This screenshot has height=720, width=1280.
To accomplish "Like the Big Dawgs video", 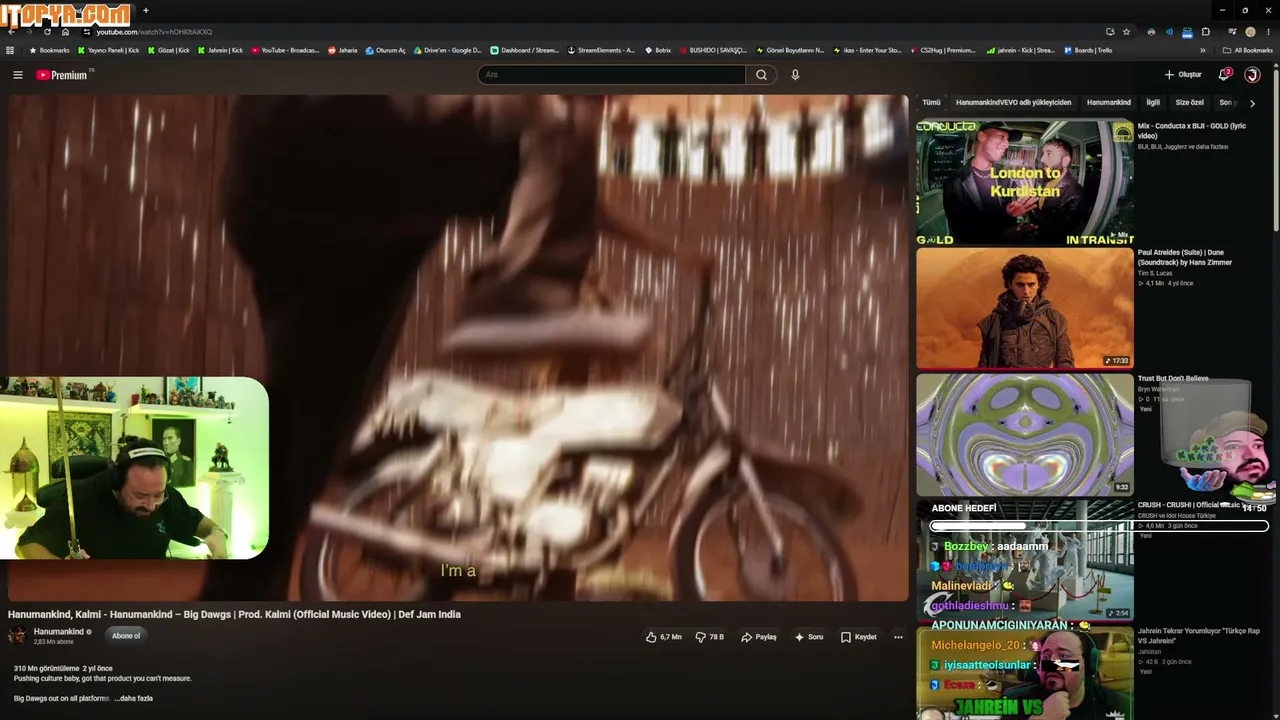I will click(x=664, y=637).
